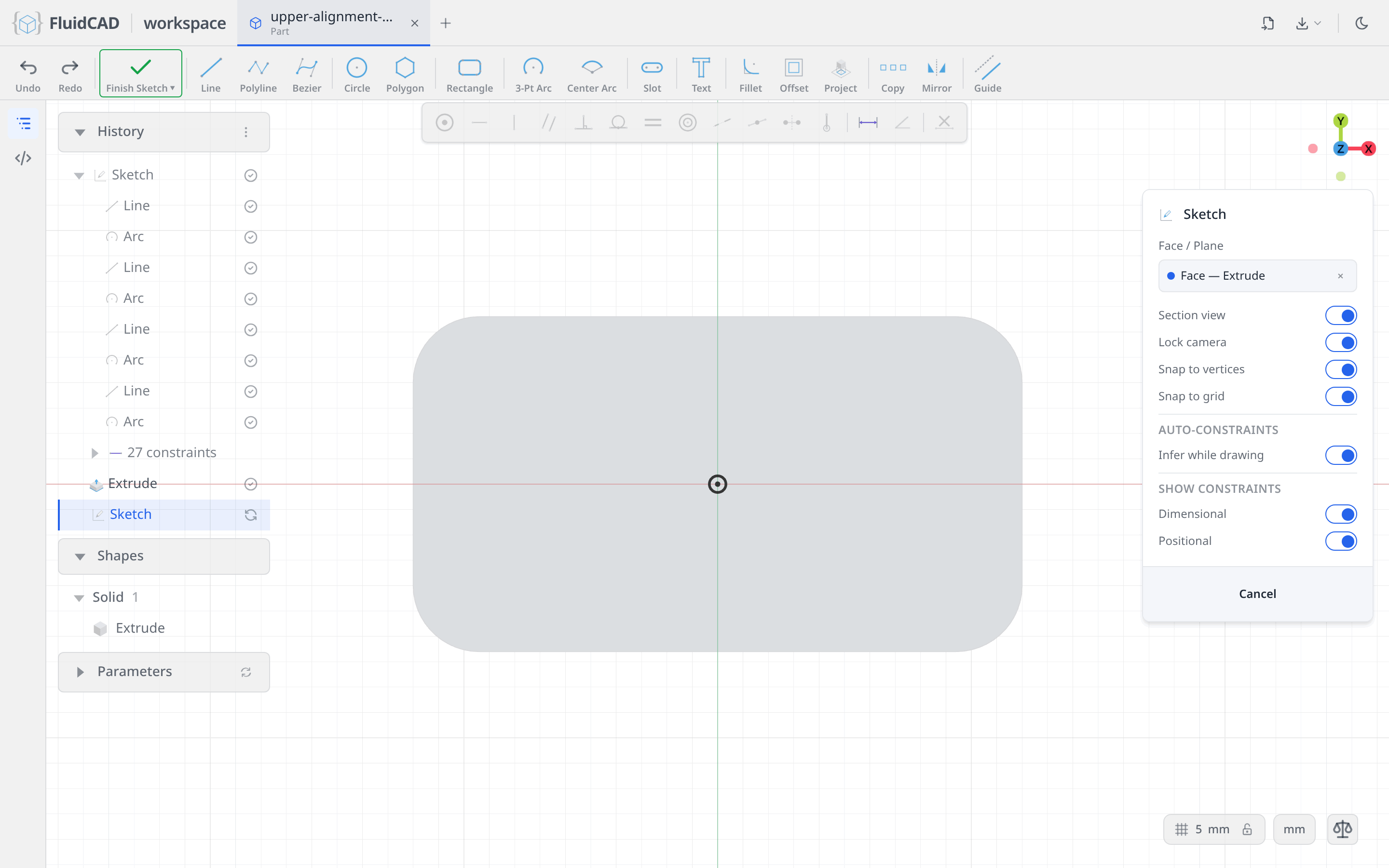Select the Circle tool

(x=357, y=75)
